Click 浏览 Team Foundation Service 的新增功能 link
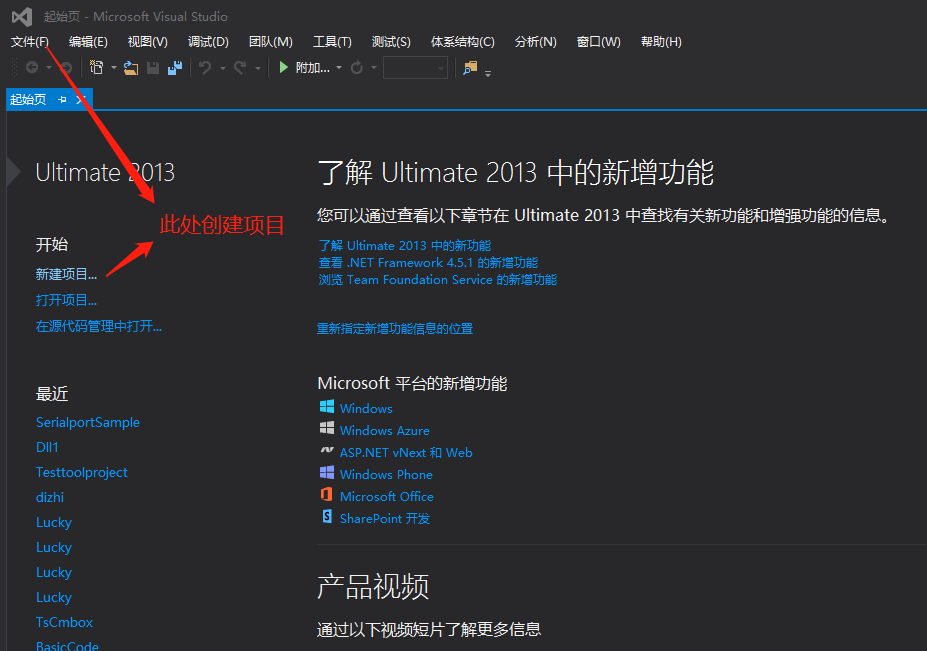The width and height of the screenshot is (927, 651). 438,280
